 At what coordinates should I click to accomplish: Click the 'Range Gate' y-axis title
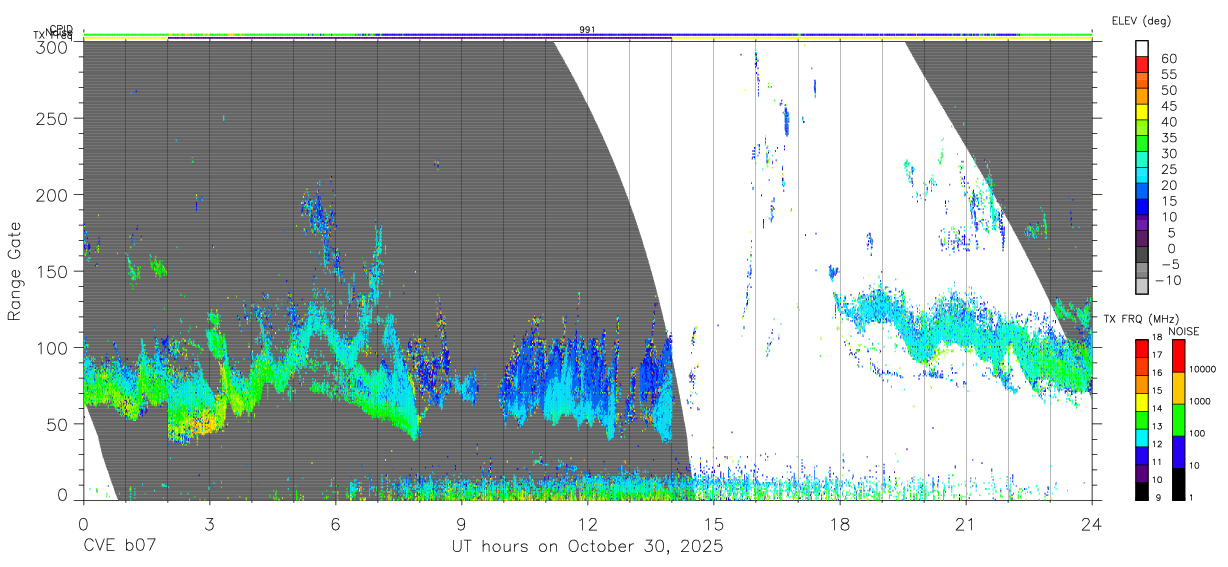[15, 273]
